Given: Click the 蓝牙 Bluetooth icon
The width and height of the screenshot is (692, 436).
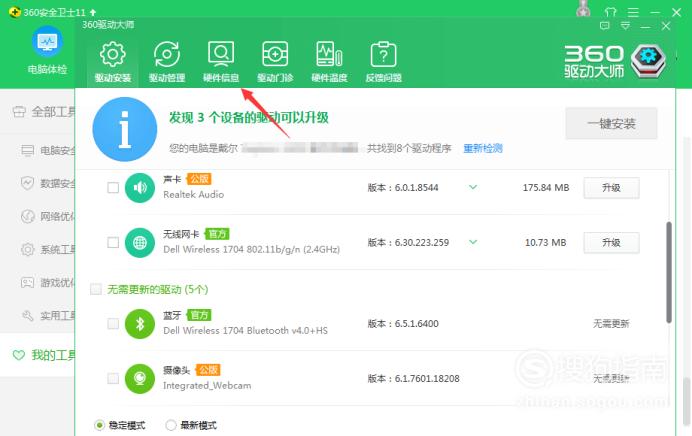Looking at the screenshot, I should click(x=140, y=323).
